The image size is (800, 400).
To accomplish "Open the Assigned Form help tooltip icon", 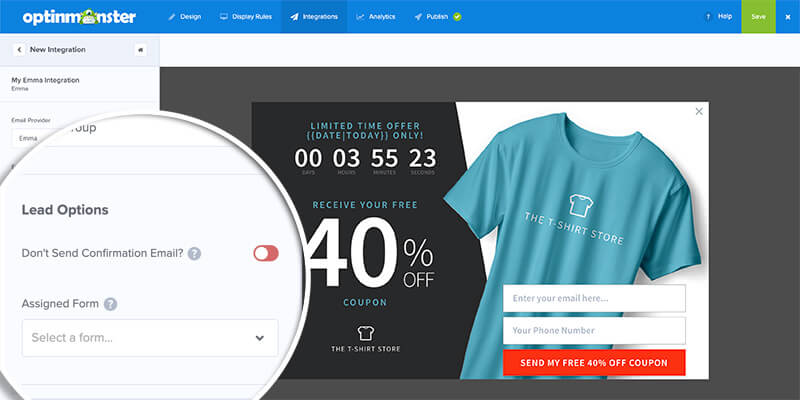I will pyautogui.click(x=110, y=304).
